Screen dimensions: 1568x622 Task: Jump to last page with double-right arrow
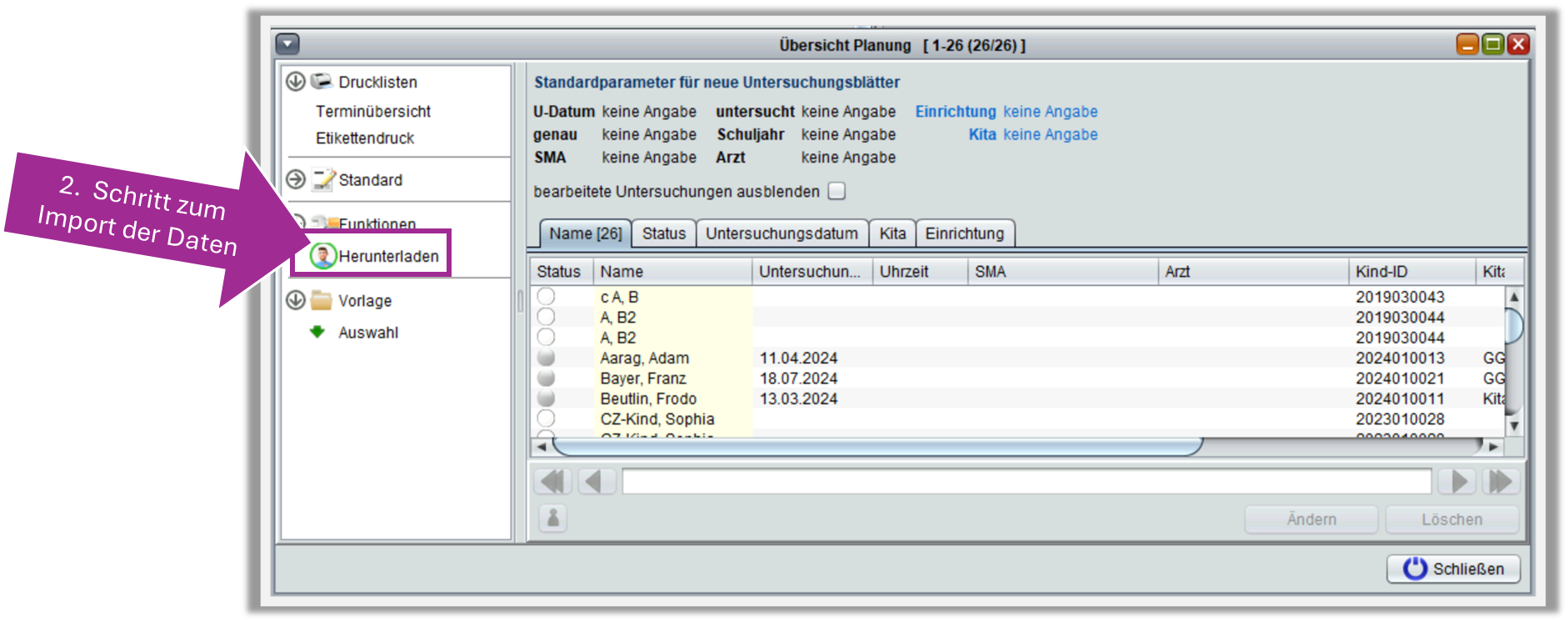pos(1500,482)
